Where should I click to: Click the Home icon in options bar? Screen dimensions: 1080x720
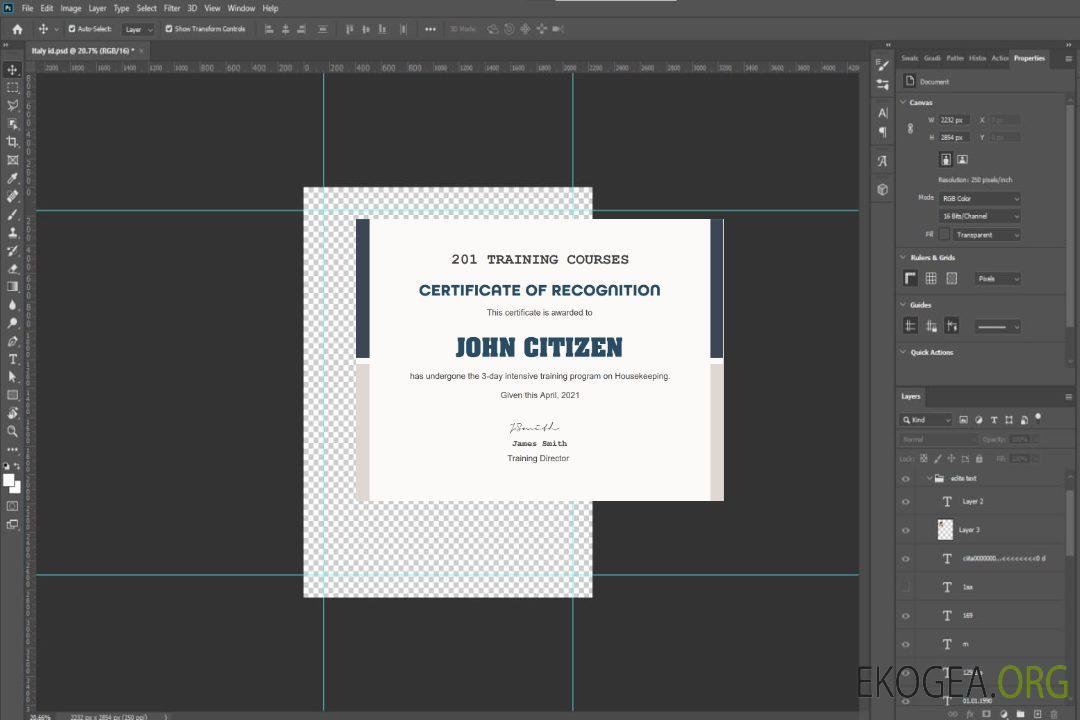point(17,29)
